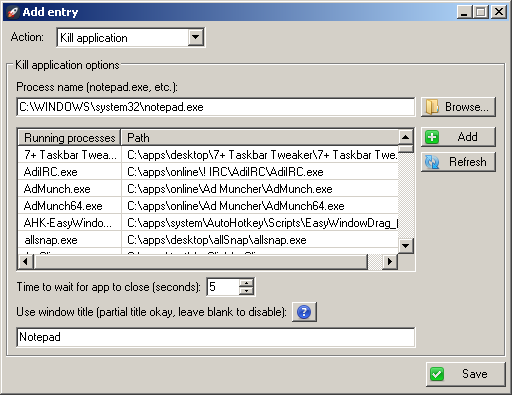The width and height of the screenshot is (512, 395).
Task: Click the process list scroll down arrow
Action: click(406, 246)
